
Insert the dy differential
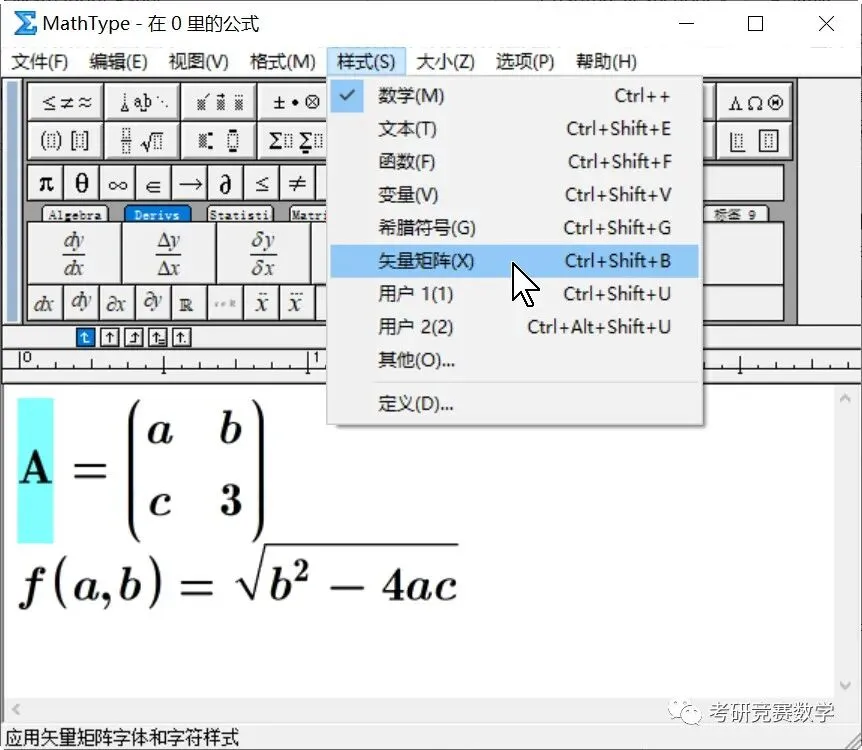click(81, 302)
